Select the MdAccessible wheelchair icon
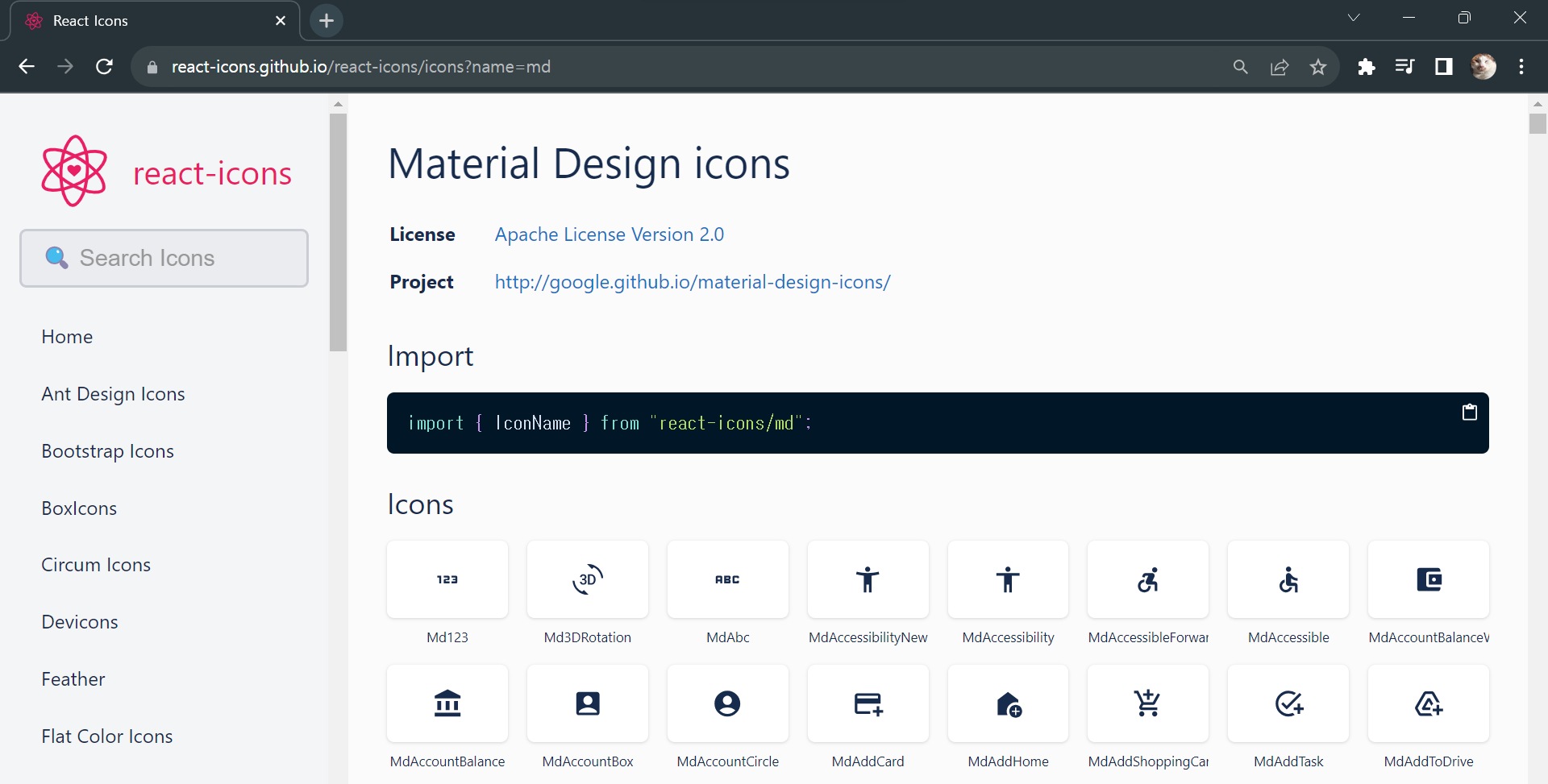Screen dimensions: 1548x784 (1288, 579)
